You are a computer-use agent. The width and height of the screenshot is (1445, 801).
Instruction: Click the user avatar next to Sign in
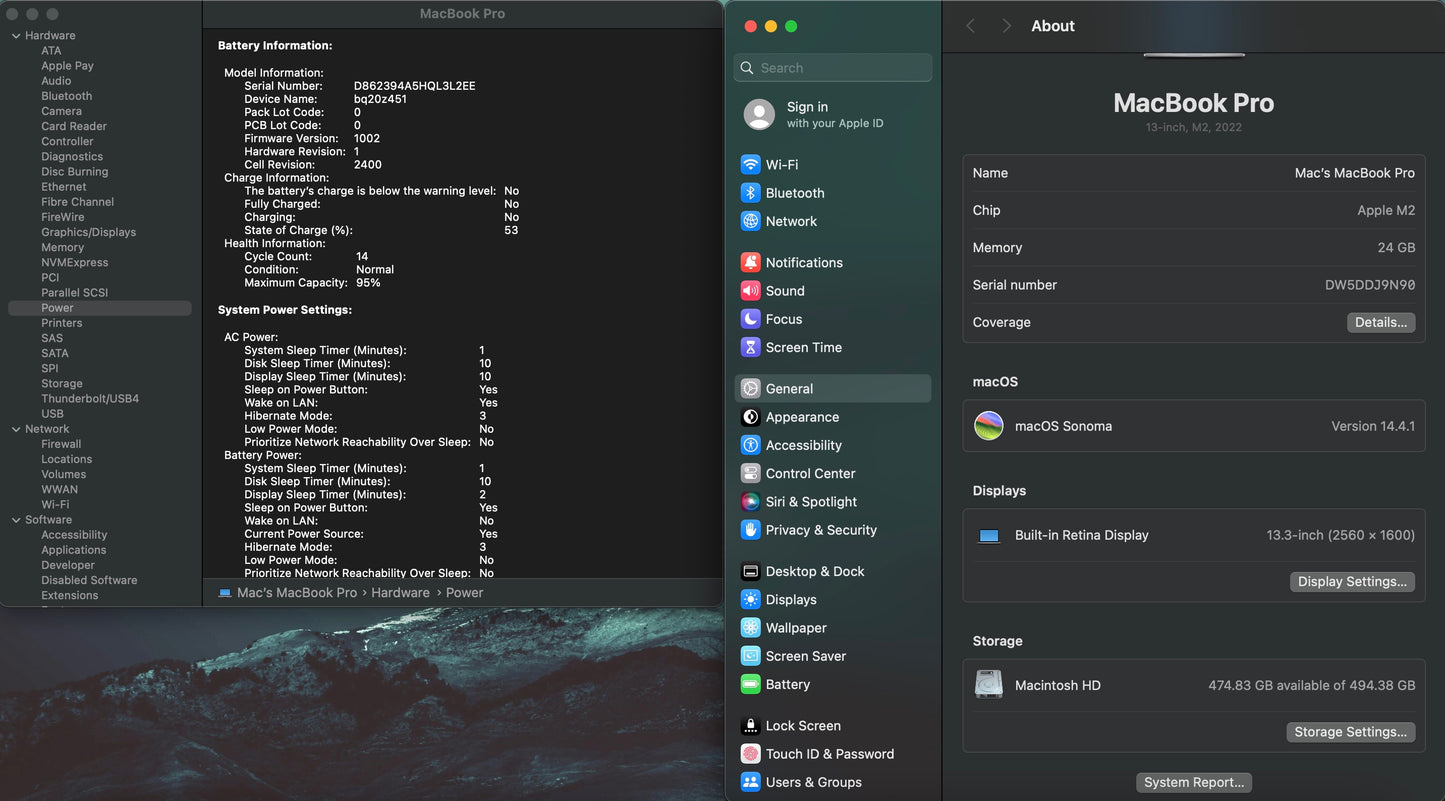pyautogui.click(x=759, y=114)
